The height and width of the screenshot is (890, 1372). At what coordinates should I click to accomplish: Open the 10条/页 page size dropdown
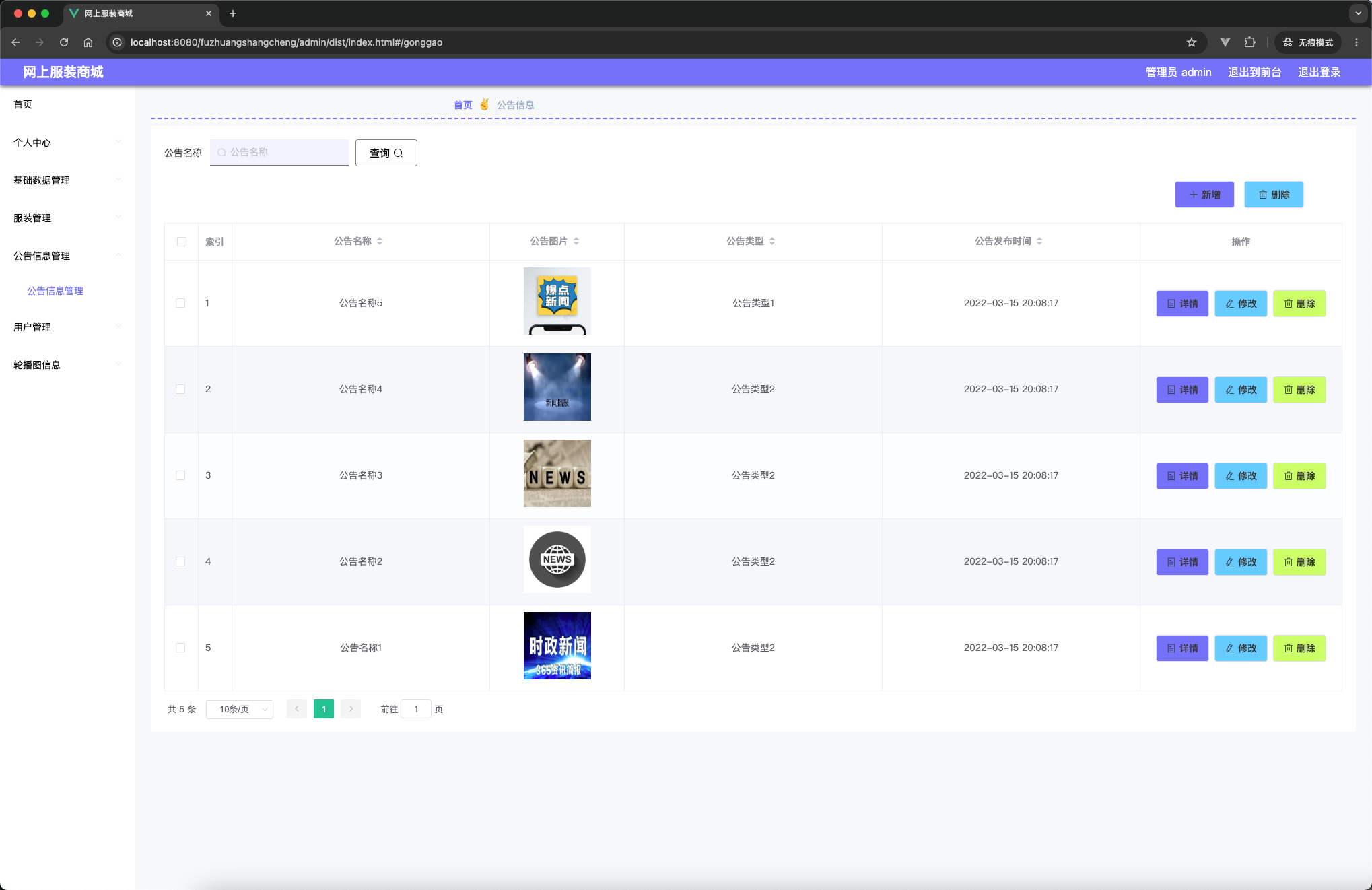240,710
